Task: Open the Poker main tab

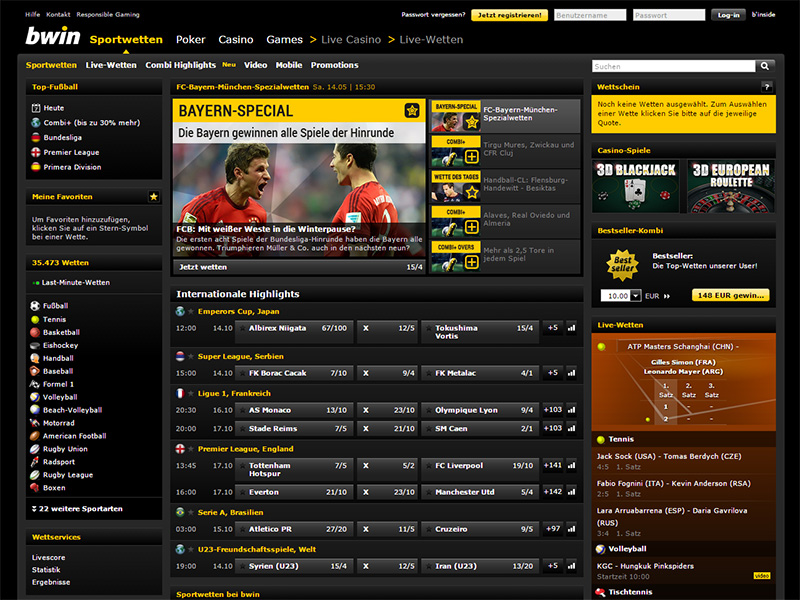Action: click(x=190, y=39)
